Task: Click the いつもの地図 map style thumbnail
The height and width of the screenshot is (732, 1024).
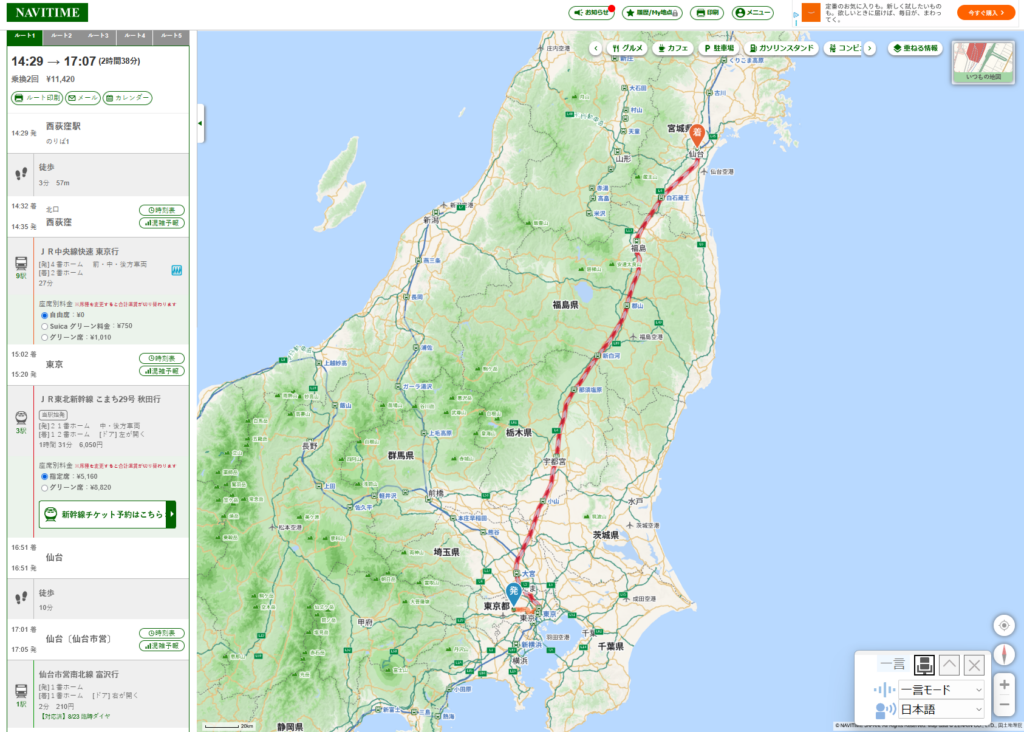Action: click(982, 62)
